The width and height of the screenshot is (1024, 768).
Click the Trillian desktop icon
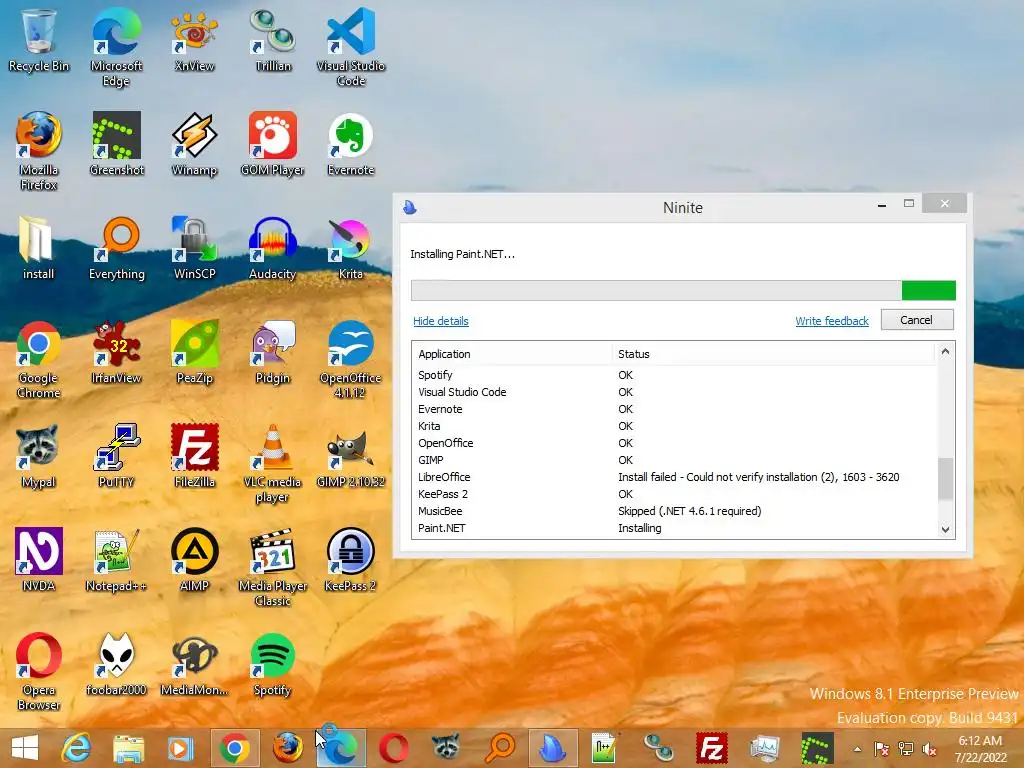(x=272, y=40)
